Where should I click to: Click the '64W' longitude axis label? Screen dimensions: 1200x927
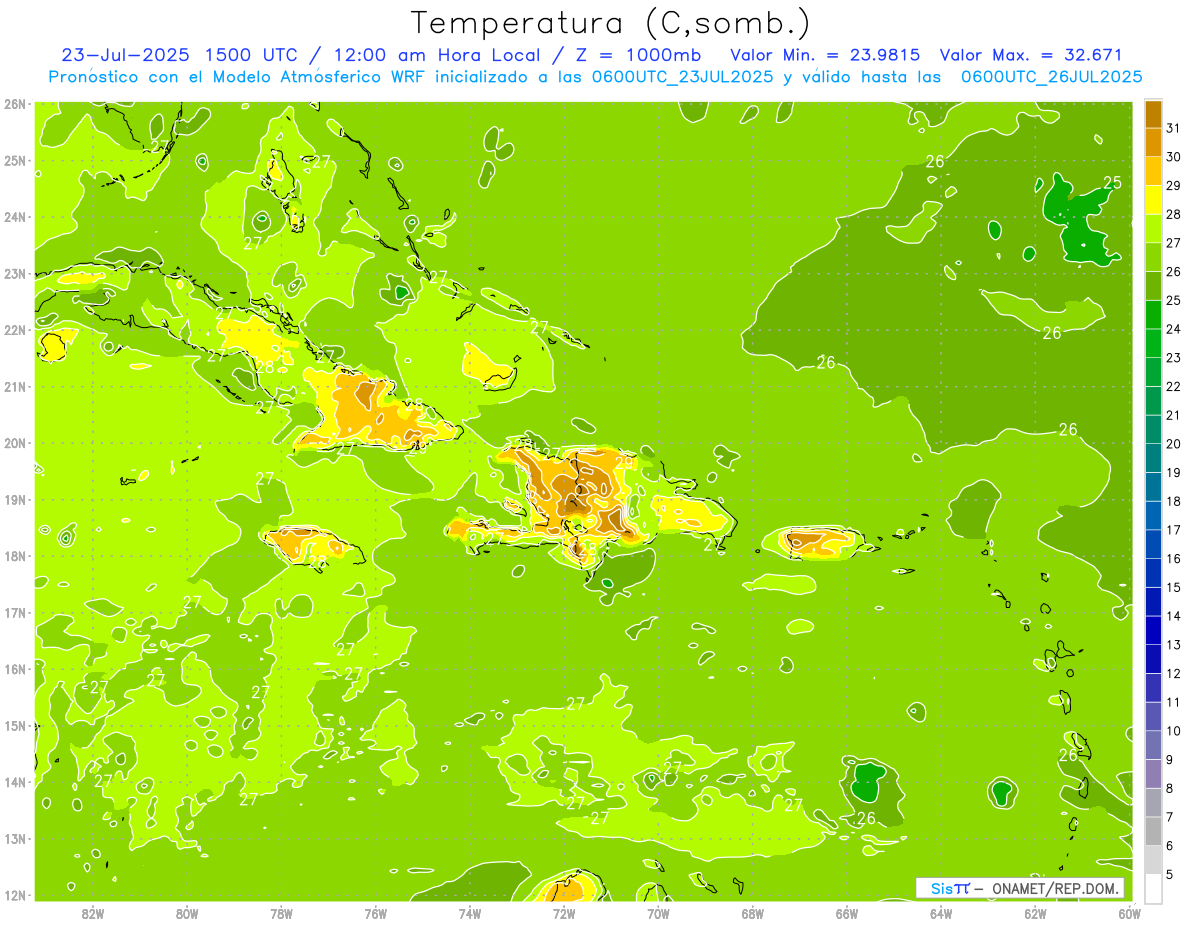click(941, 913)
